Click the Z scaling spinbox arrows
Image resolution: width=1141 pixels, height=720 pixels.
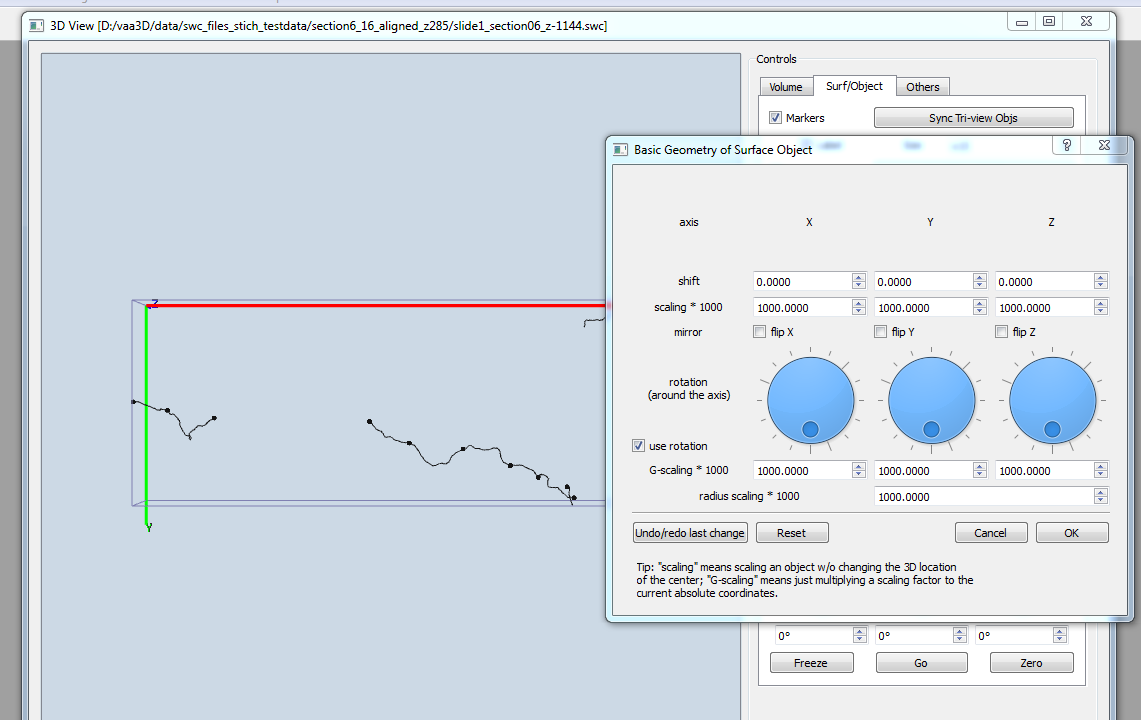click(1101, 308)
